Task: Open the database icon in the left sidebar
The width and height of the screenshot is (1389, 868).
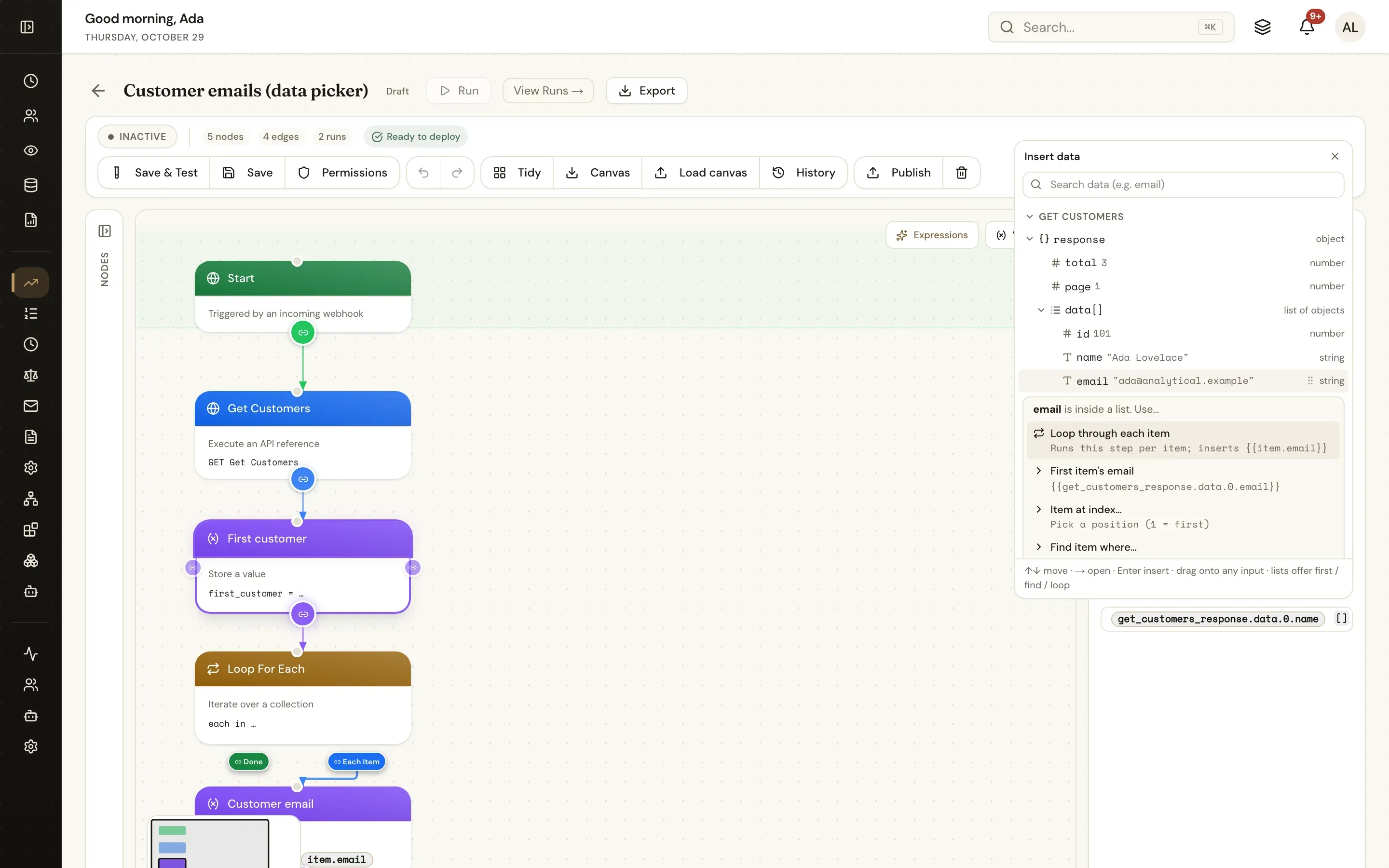Action: point(31,185)
